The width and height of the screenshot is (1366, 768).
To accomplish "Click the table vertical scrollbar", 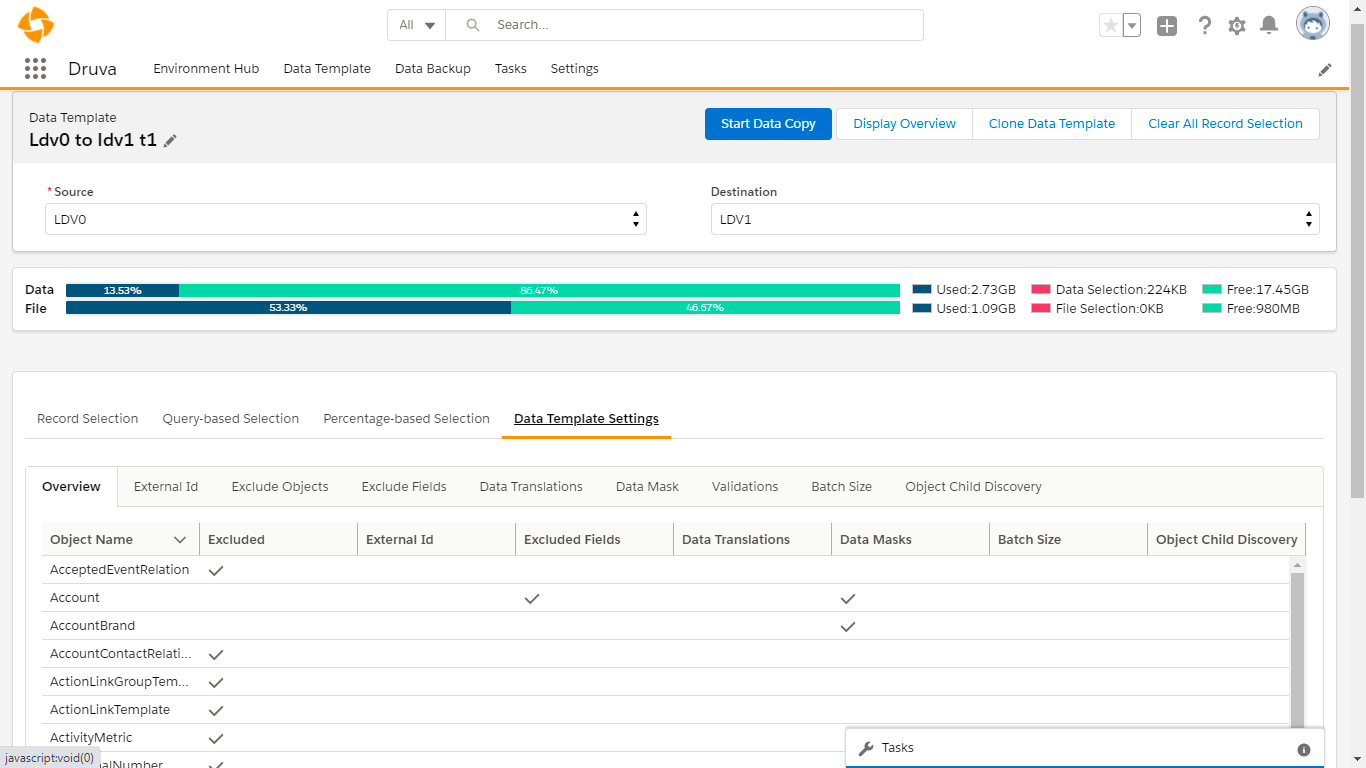I will (1297, 650).
